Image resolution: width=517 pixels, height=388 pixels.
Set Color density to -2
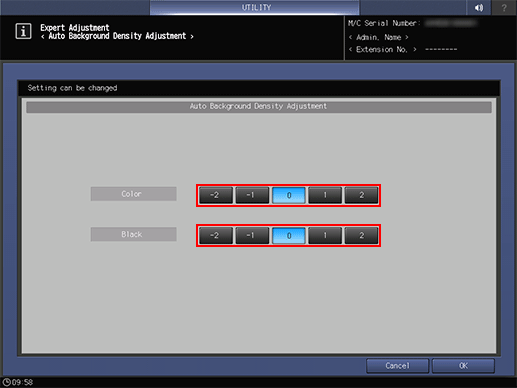point(216,195)
